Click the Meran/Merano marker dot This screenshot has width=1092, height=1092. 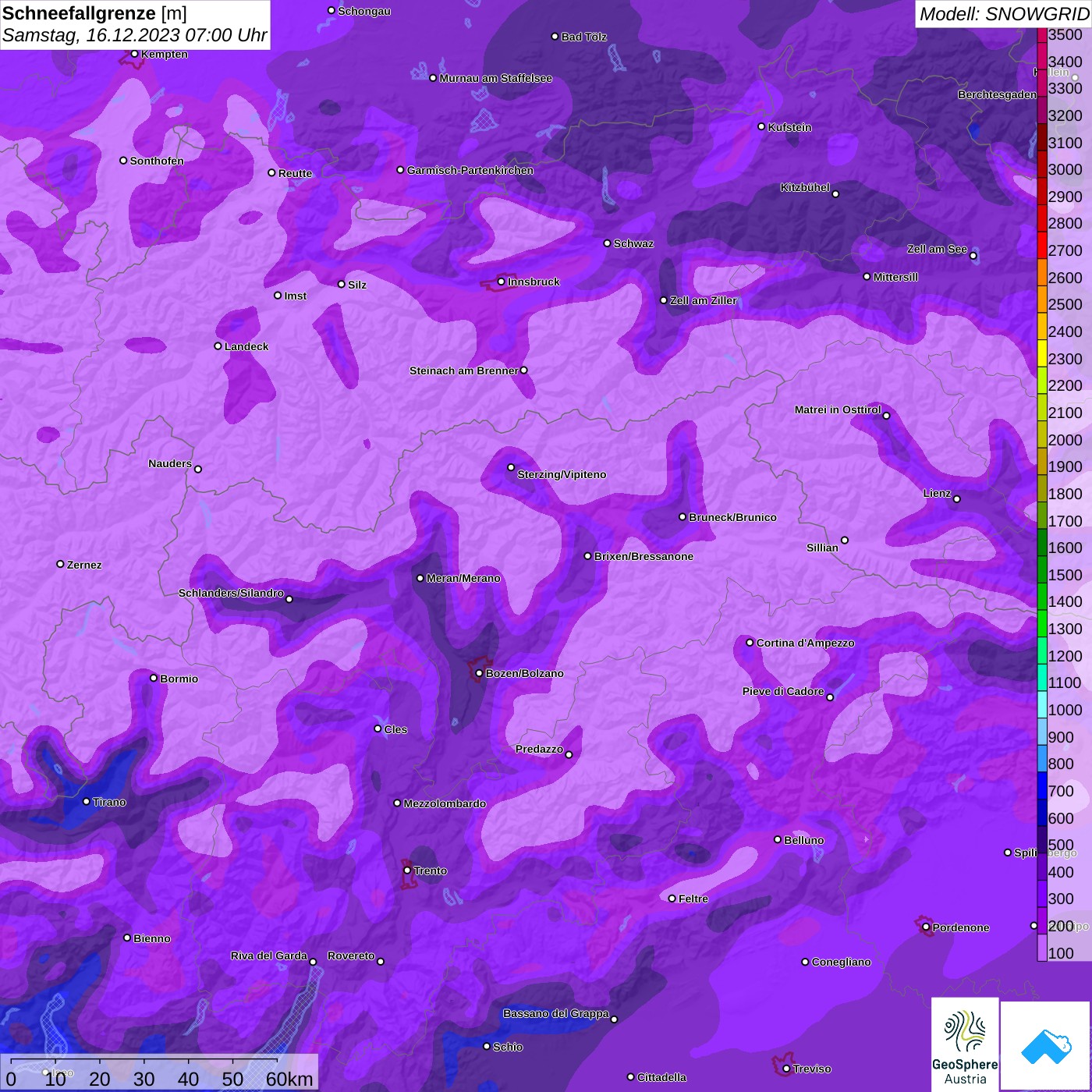point(420,578)
